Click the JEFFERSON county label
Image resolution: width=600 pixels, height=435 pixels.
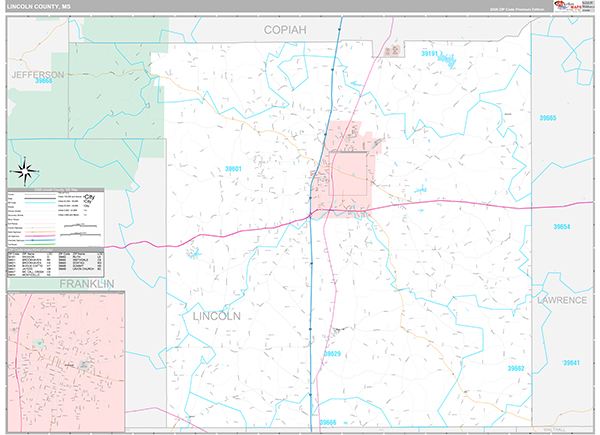tap(38, 75)
